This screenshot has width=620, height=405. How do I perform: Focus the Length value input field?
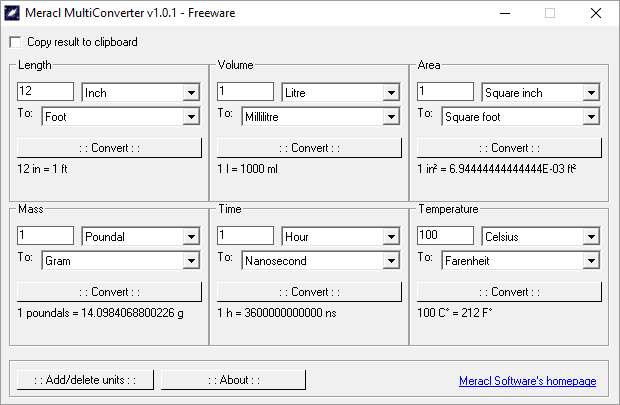click(x=45, y=91)
